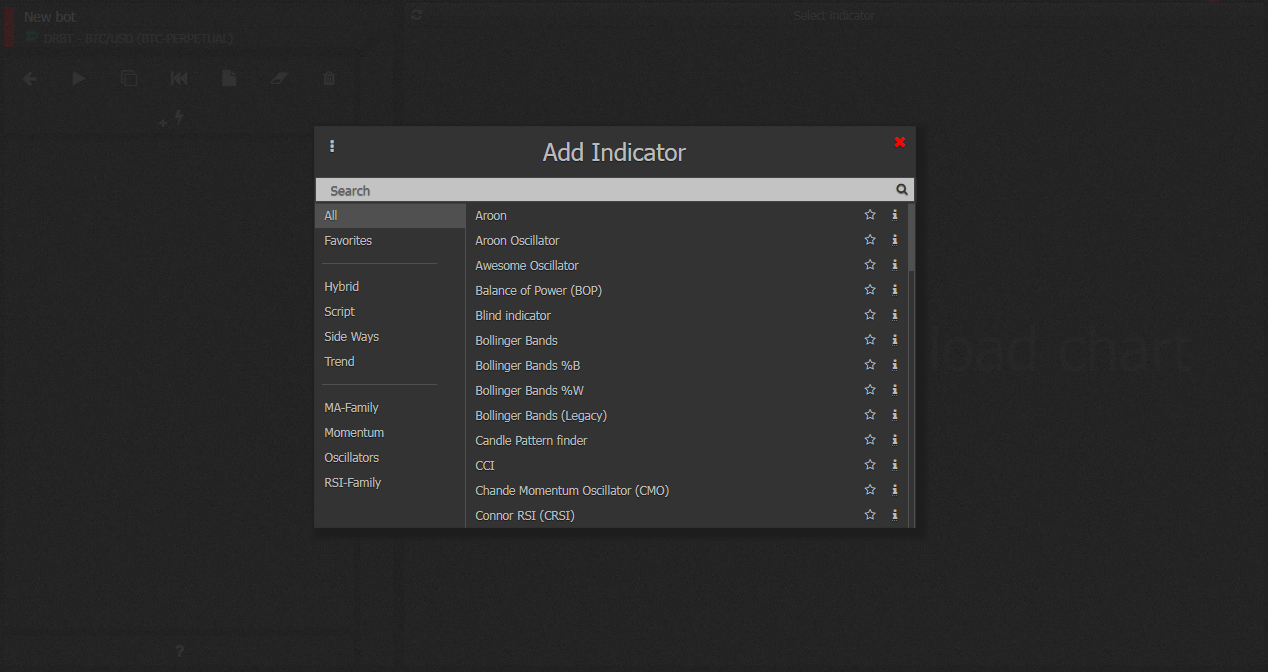Click the play button in bot toolbar
Image resolution: width=1268 pixels, height=672 pixels.
point(79,78)
